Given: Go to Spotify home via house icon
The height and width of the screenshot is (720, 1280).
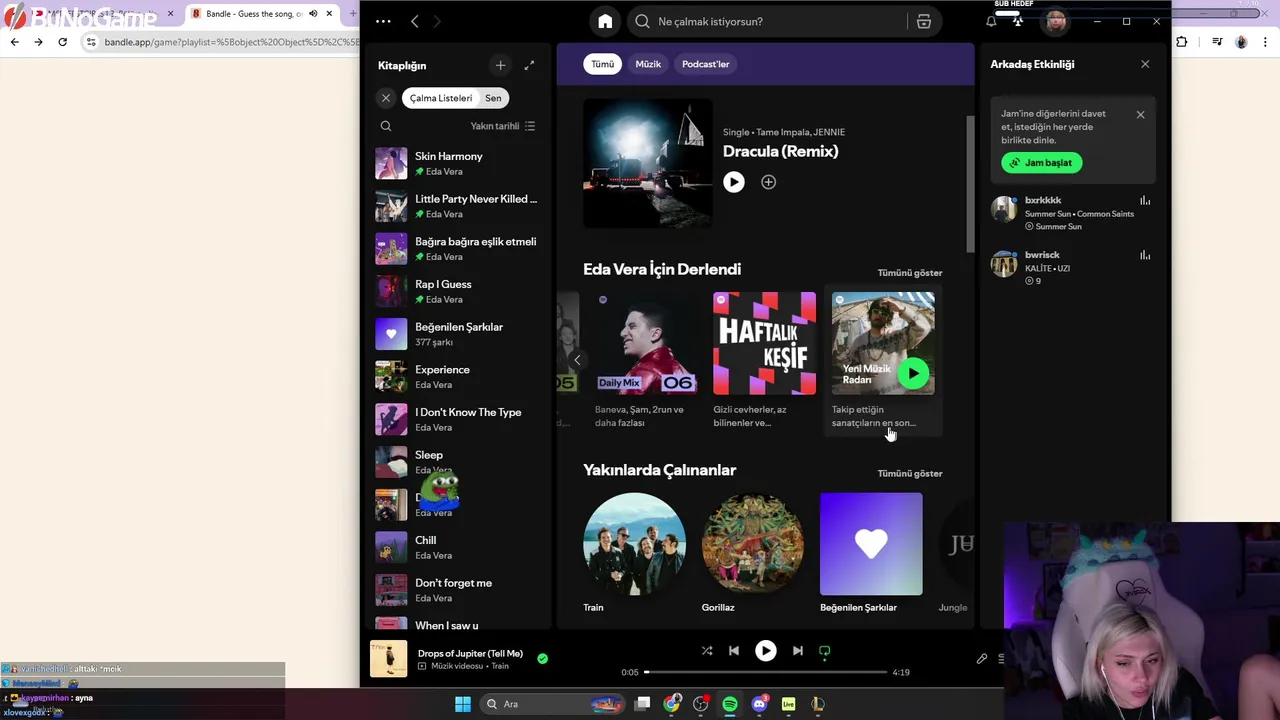Looking at the screenshot, I should click(605, 21).
